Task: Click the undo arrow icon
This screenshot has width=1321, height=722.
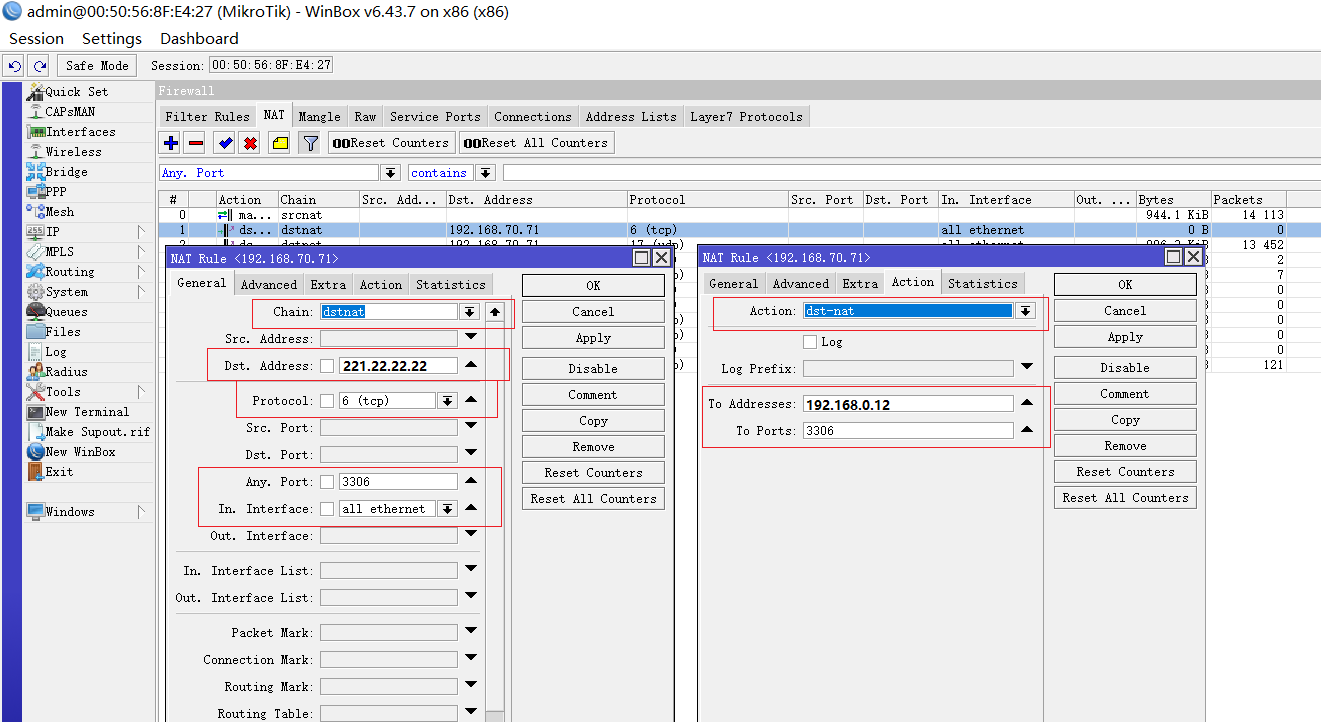Action: [14, 66]
